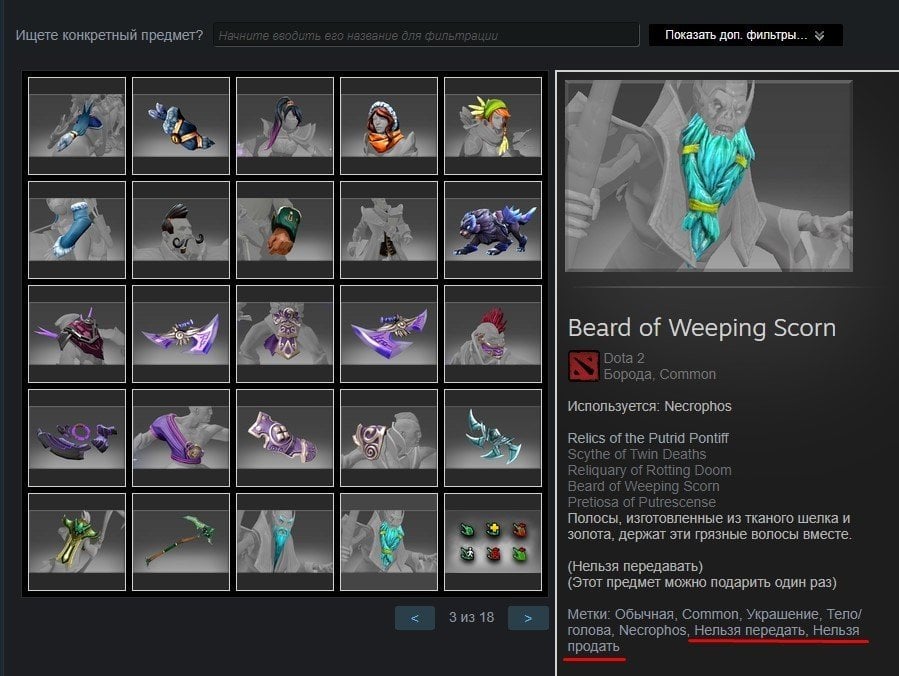Expand the additional filters button
The width and height of the screenshot is (899, 676).
coord(745,35)
